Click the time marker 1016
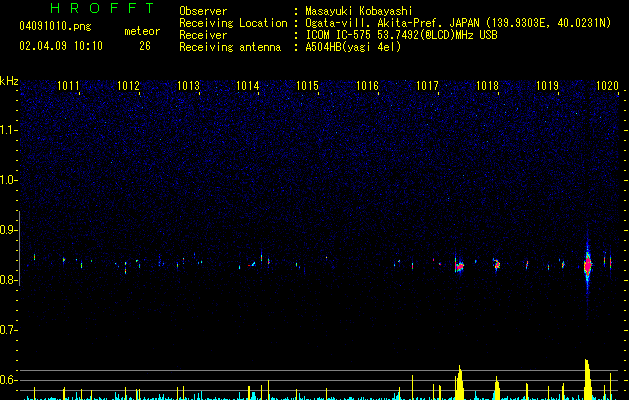 coord(367,86)
